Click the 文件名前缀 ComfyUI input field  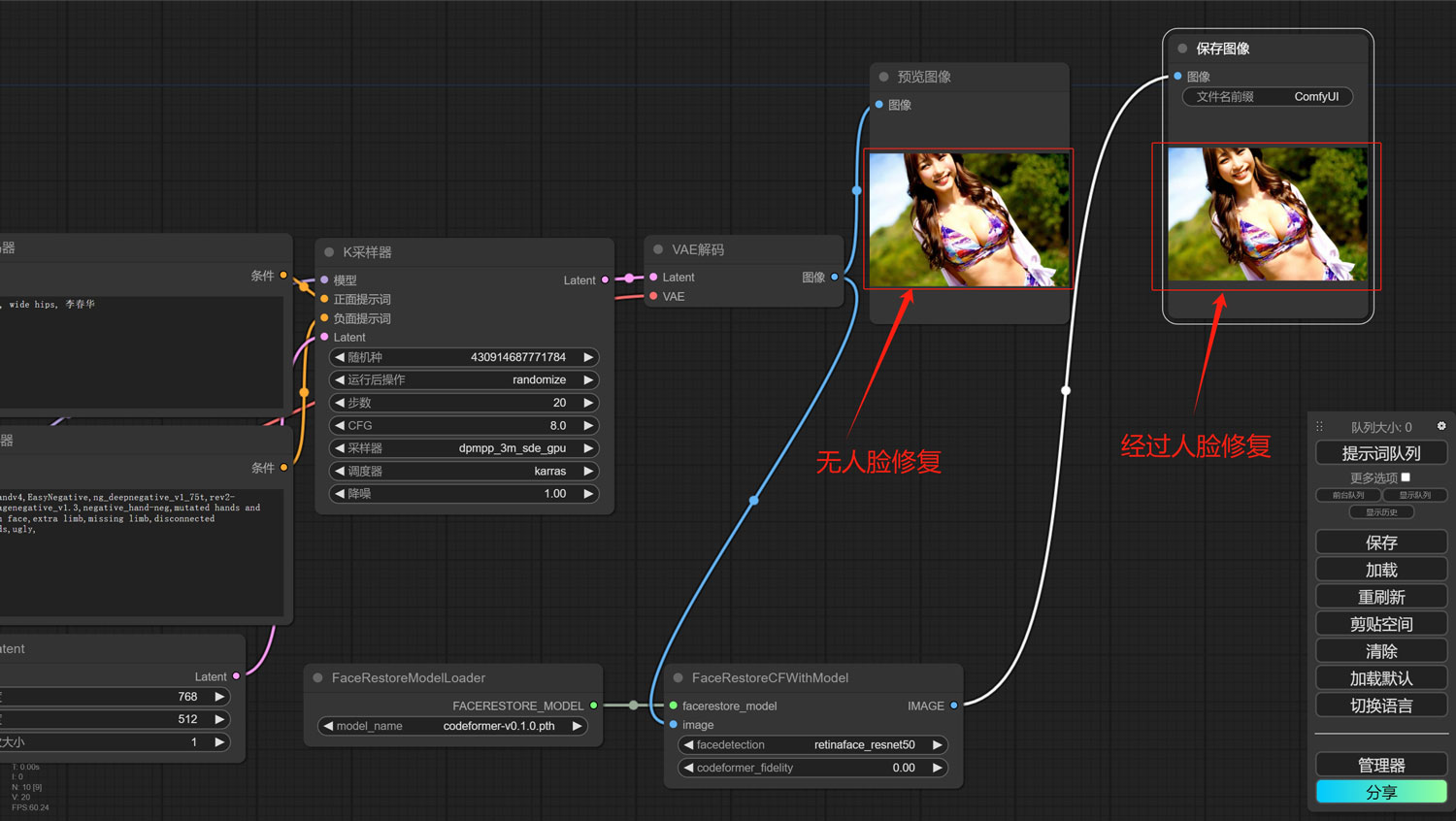[x=1267, y=97]
